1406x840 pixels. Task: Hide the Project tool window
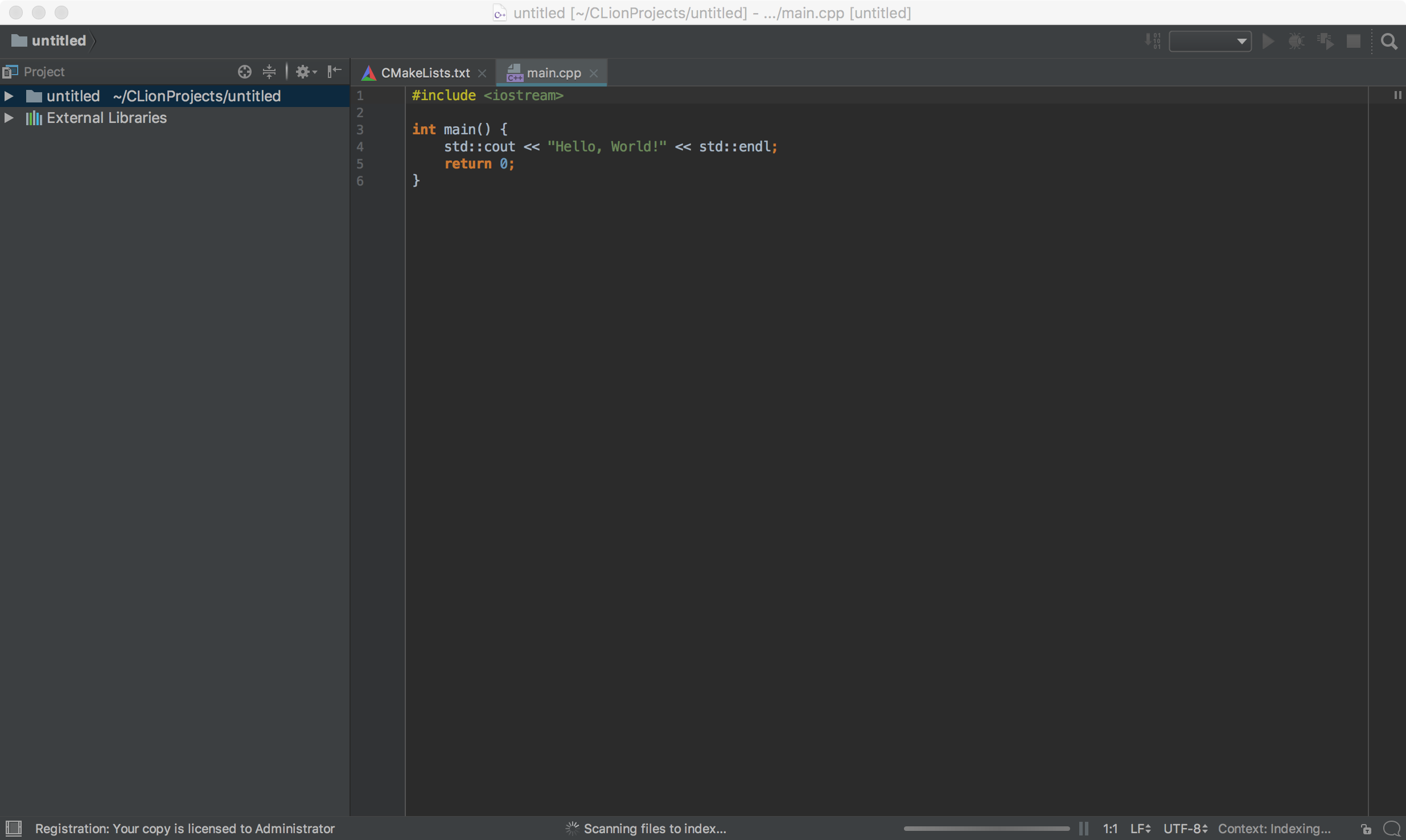[334, 72]
